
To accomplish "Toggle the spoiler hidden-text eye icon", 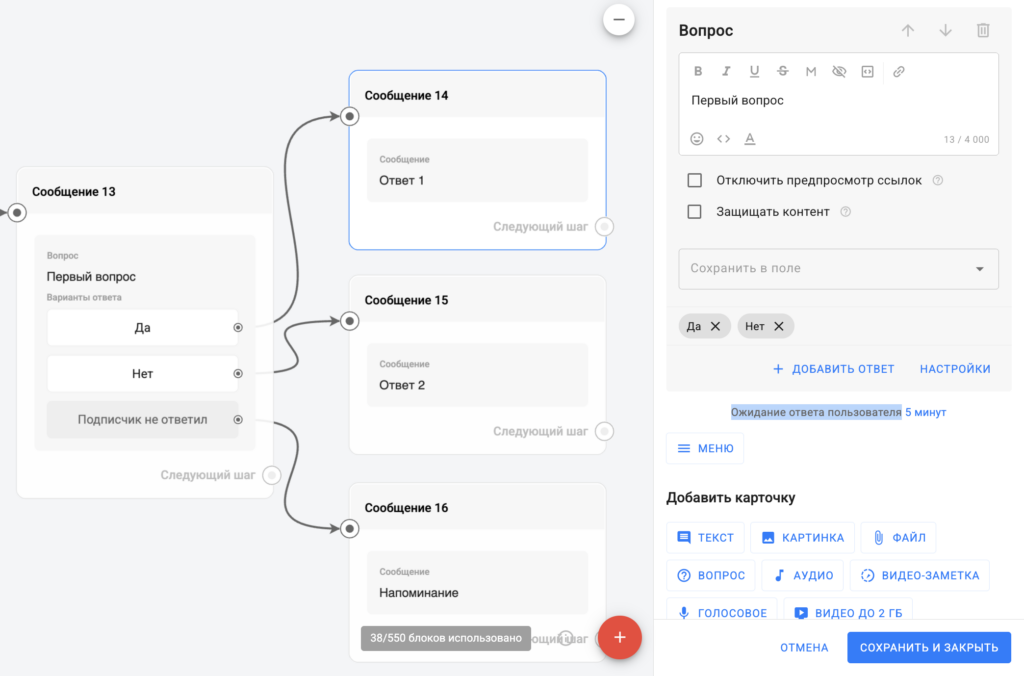I will [839, 72].
